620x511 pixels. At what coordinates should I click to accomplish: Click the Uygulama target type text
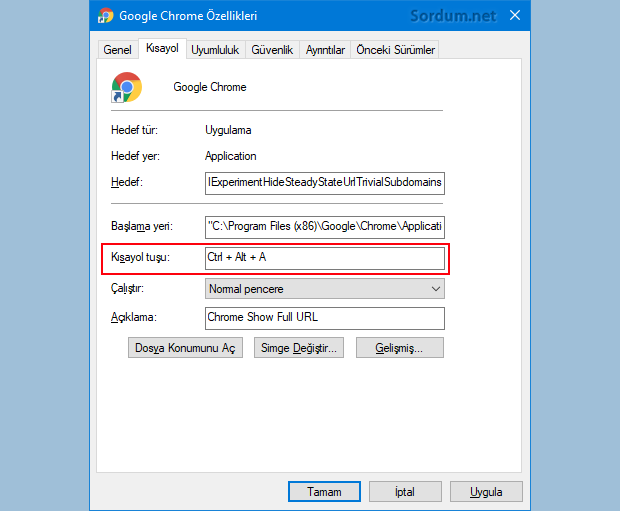point(228,130)
